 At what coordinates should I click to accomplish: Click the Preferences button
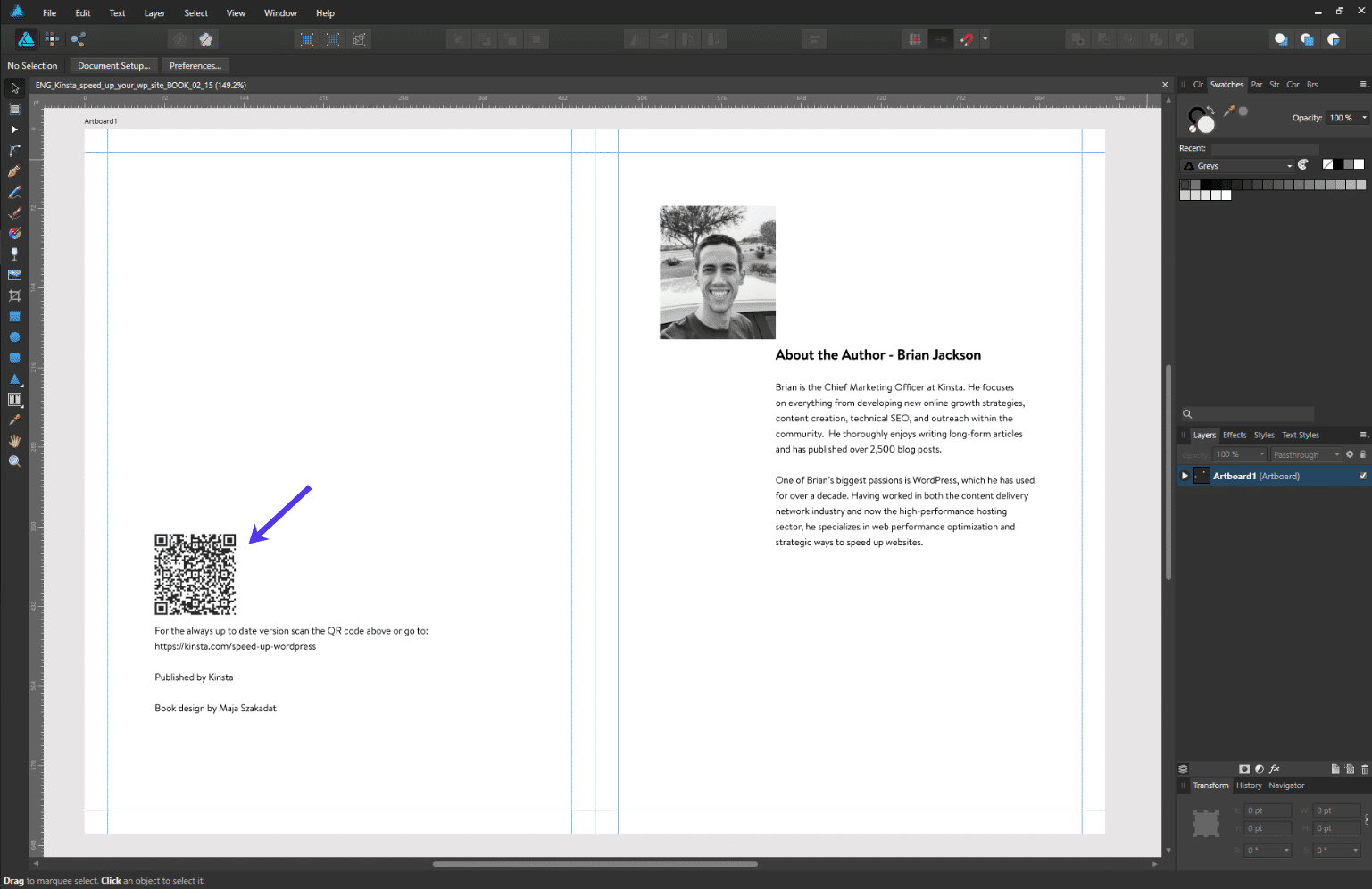[195, 65]
